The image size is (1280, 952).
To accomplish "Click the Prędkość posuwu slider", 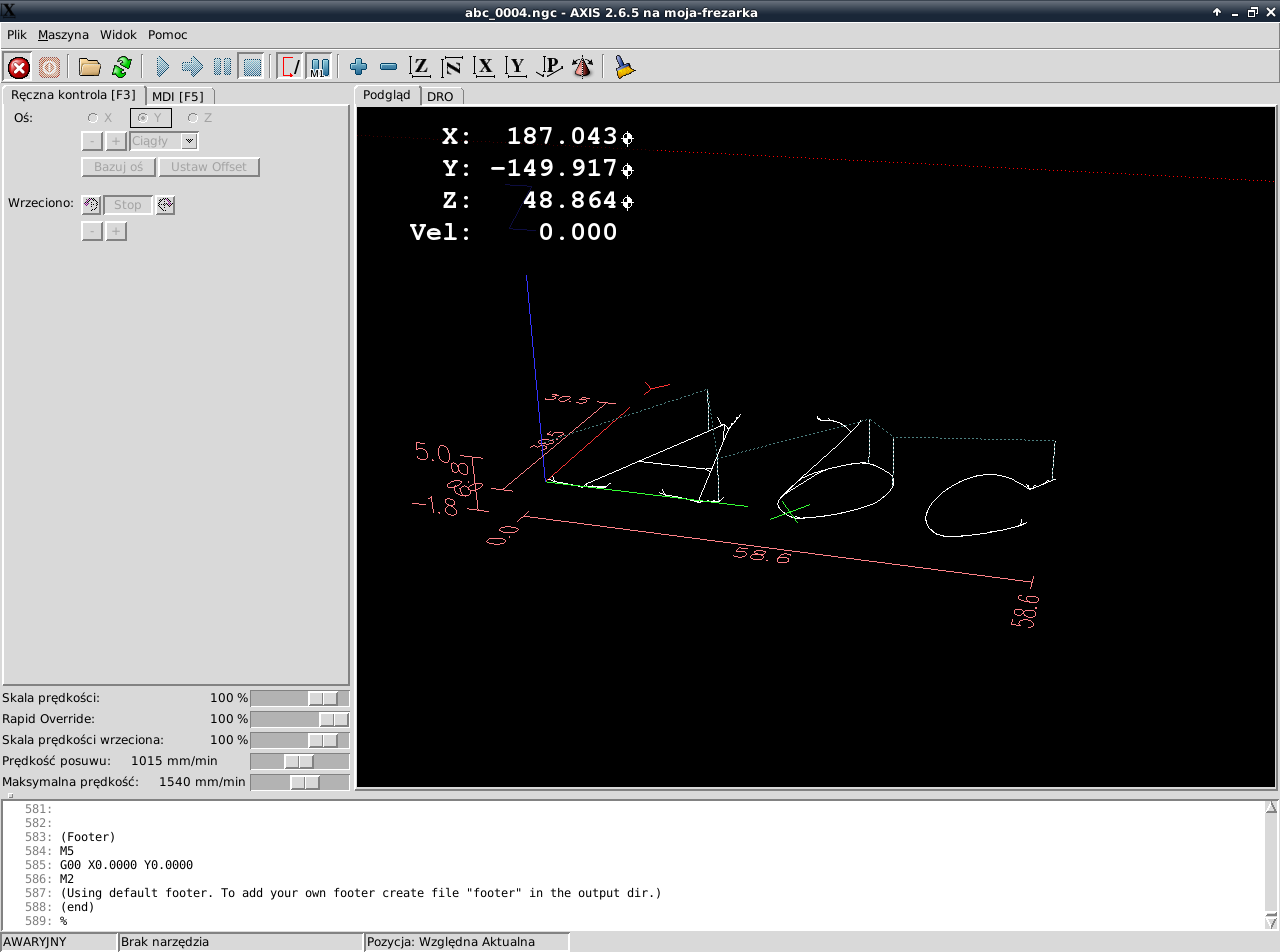I will coord(299,761).
